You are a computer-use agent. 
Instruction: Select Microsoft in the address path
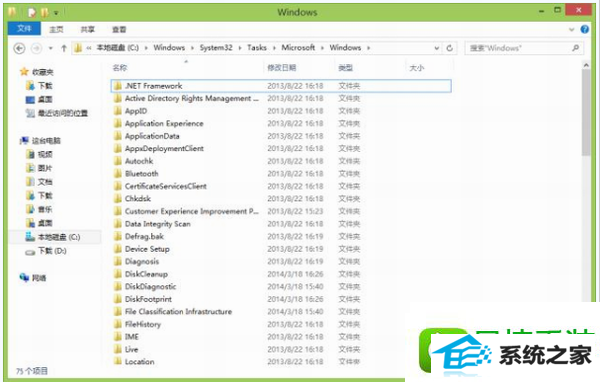tap(298, 48)
